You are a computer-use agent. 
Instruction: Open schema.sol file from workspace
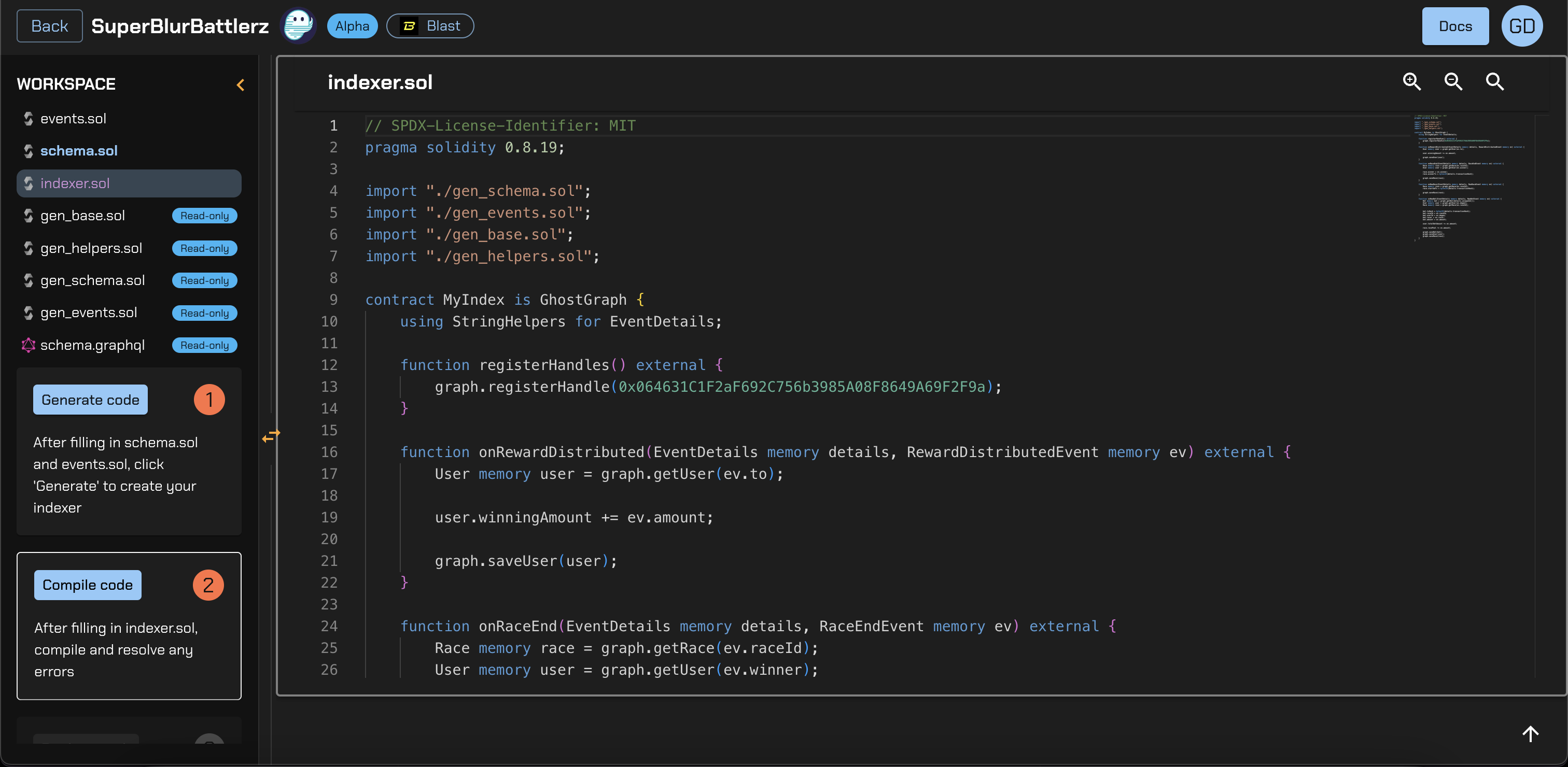(78, 151)
